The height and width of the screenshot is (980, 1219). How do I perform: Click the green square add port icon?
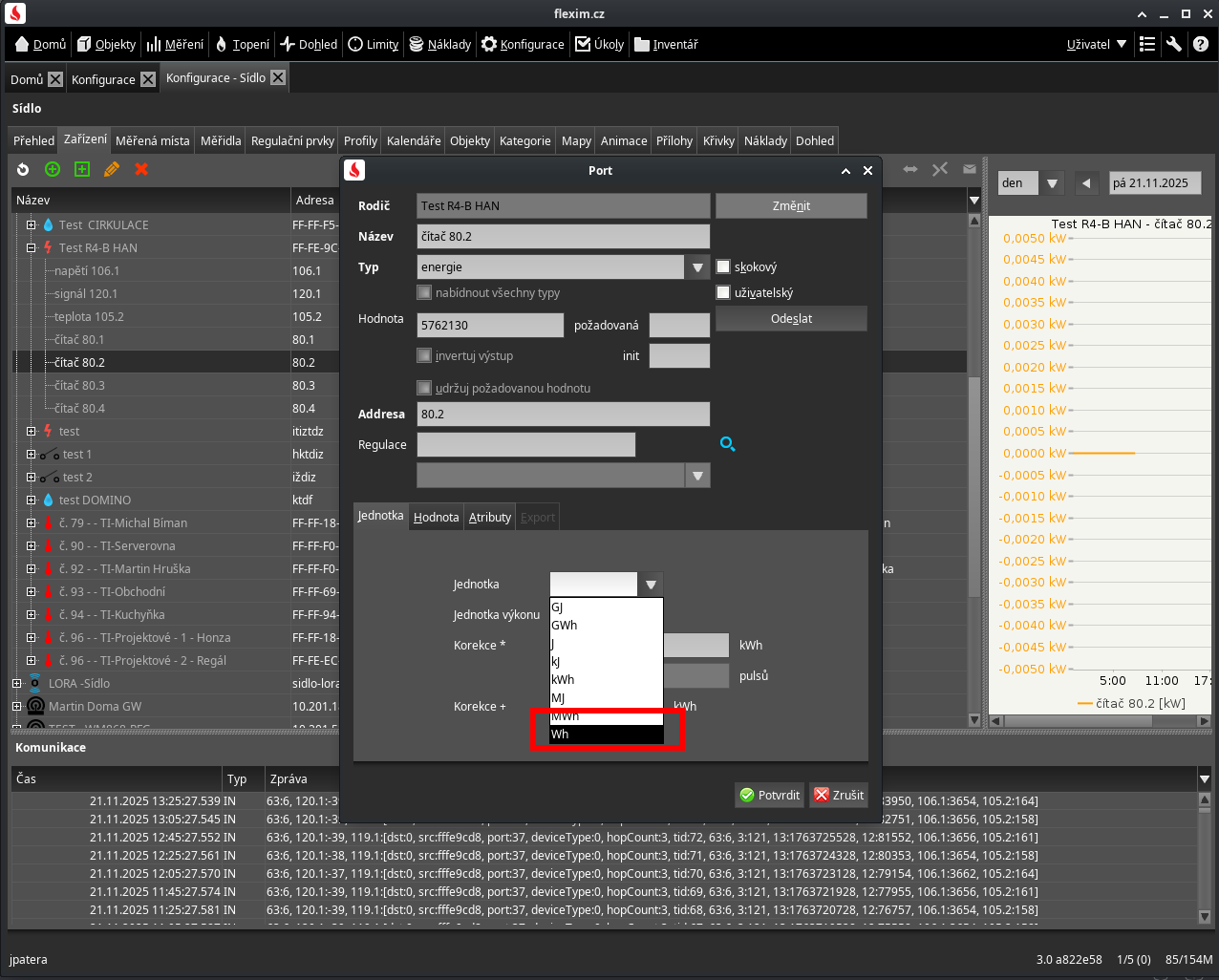pos(82,169)
